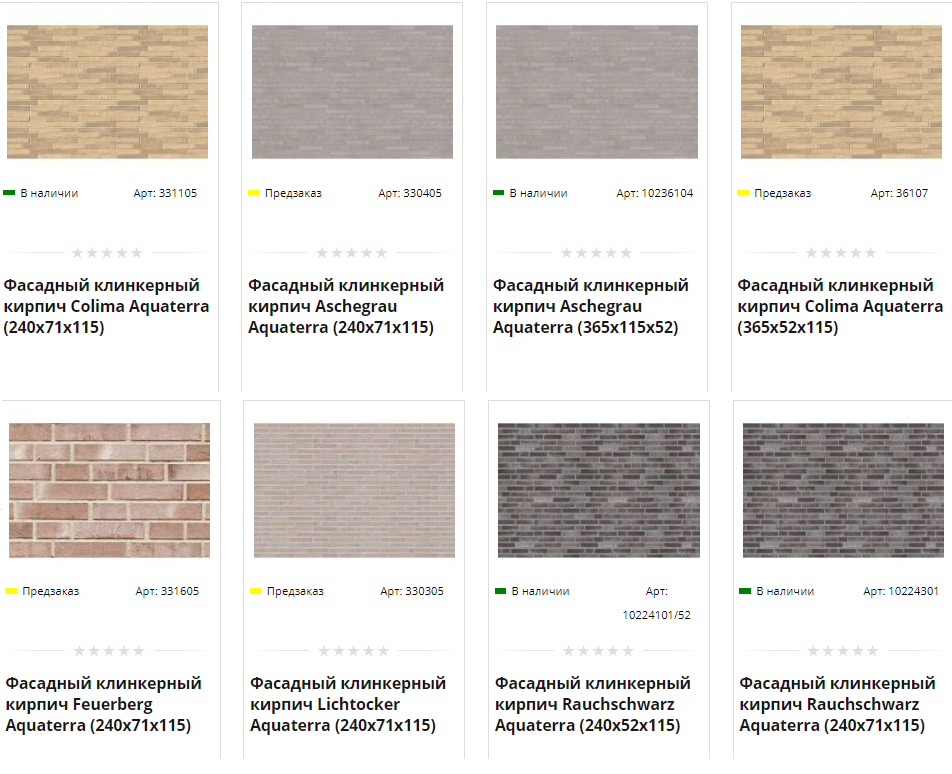Rate article 331105 with star rating

click(x=107, y=253)
